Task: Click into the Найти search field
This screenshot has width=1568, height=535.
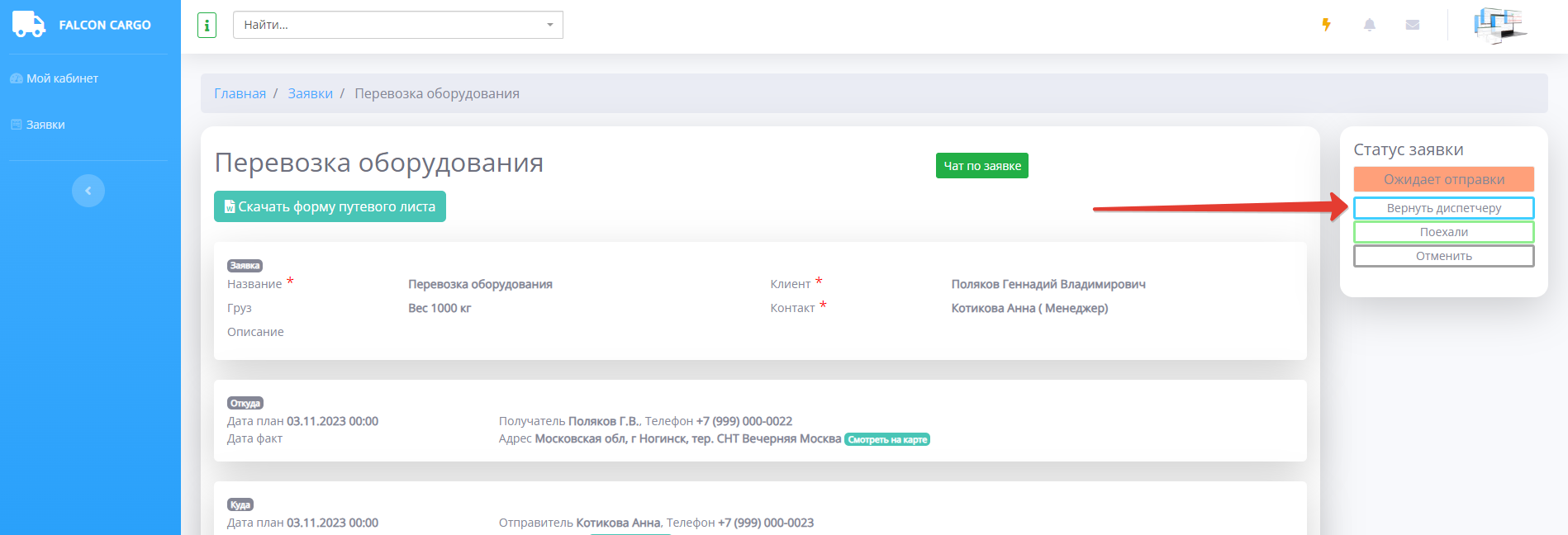Action: coord(388,25)
